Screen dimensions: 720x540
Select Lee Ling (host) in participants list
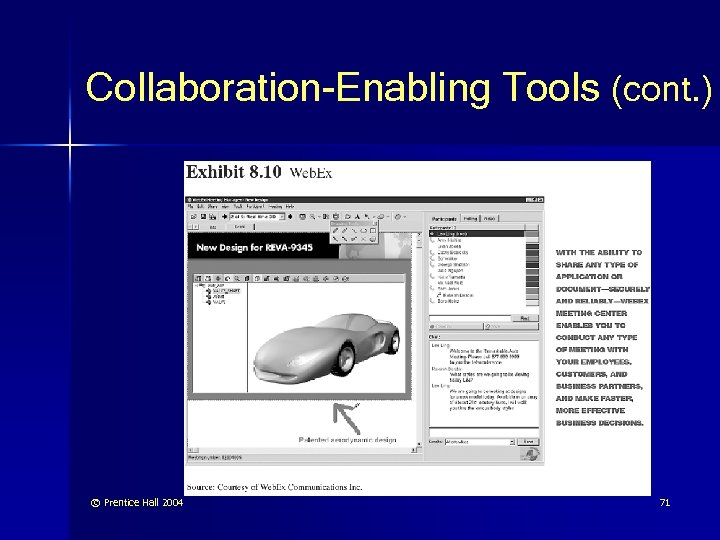click(x=476, y=234)
